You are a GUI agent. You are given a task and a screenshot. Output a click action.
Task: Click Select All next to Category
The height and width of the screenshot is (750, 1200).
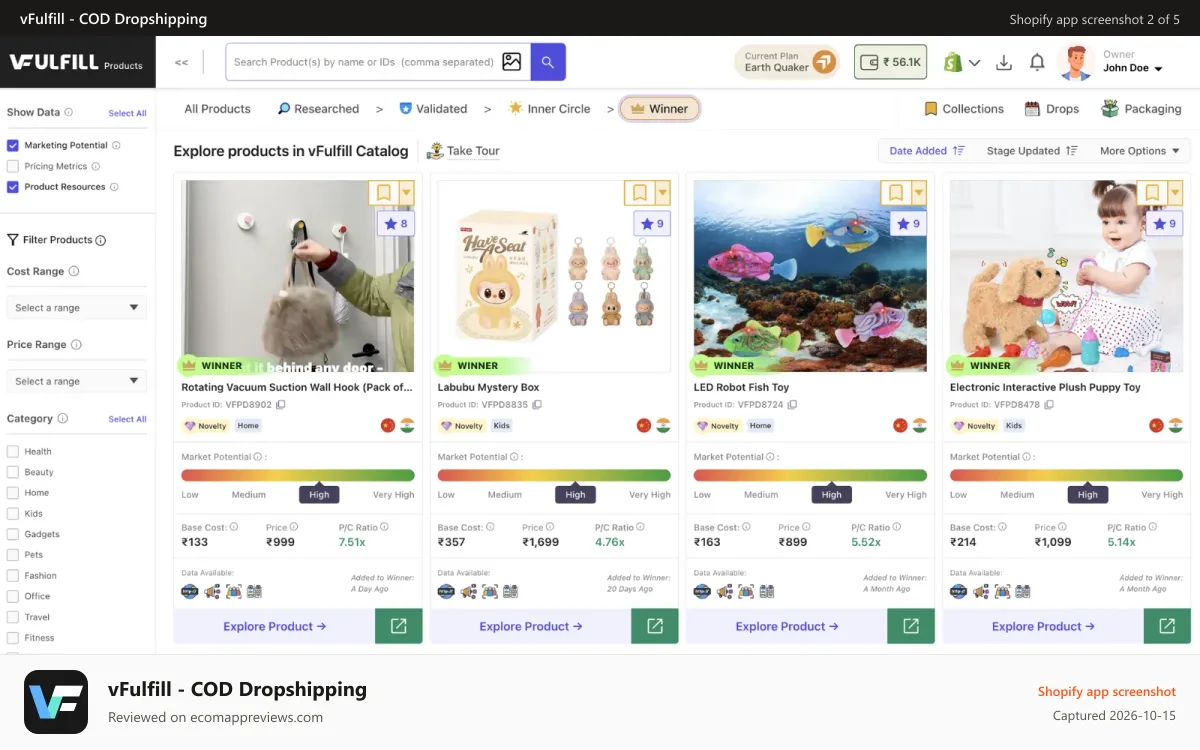tap(127, 419)
